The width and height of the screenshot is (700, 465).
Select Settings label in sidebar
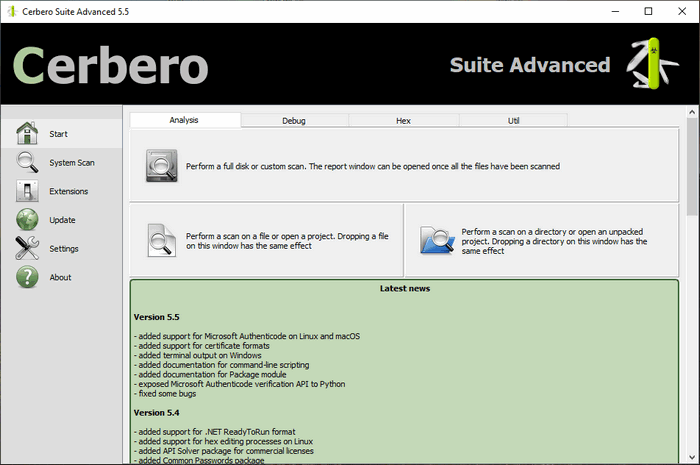point(64,249)
